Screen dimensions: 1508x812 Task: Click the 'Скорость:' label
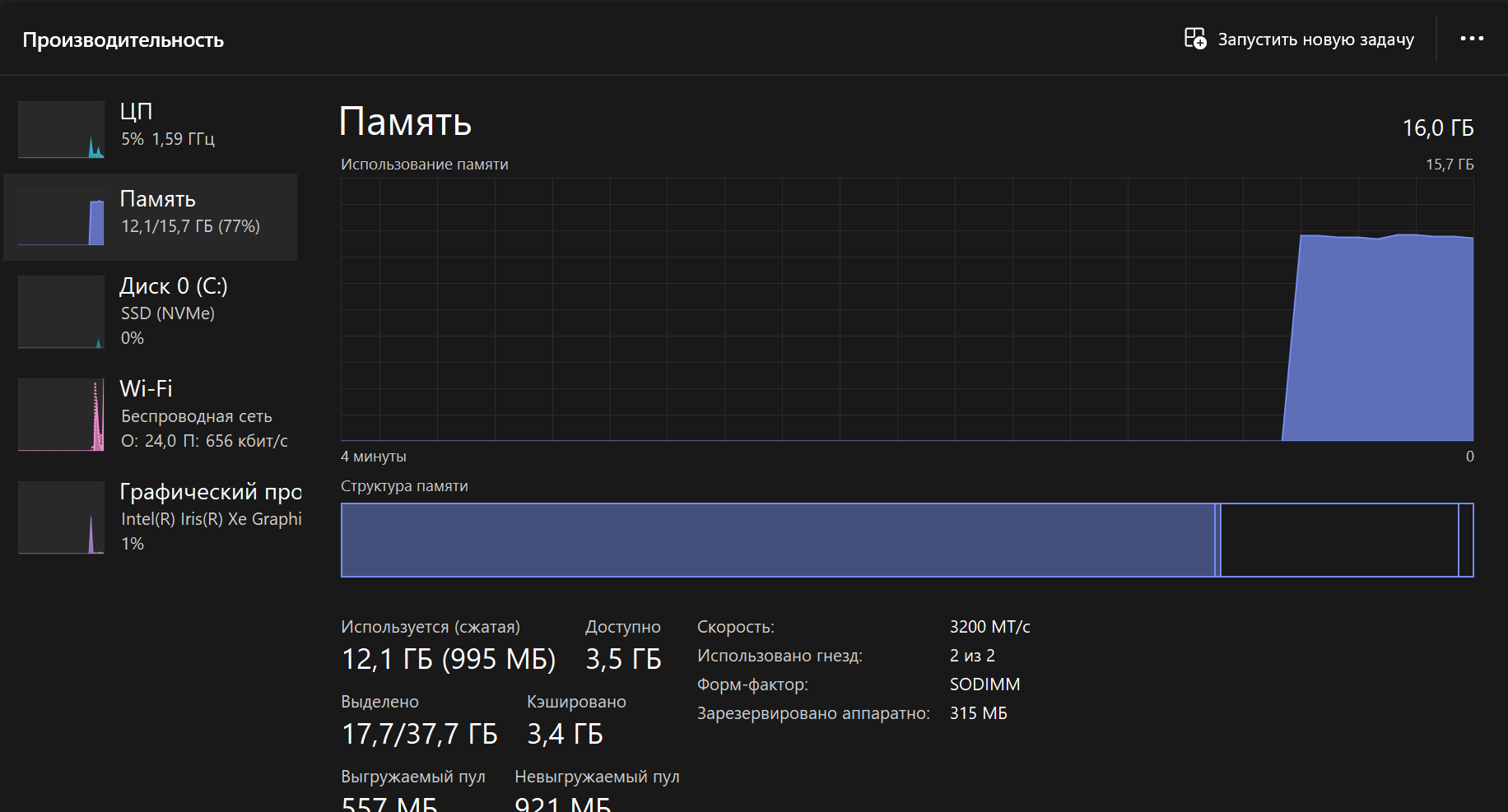[x=736, y=627]
